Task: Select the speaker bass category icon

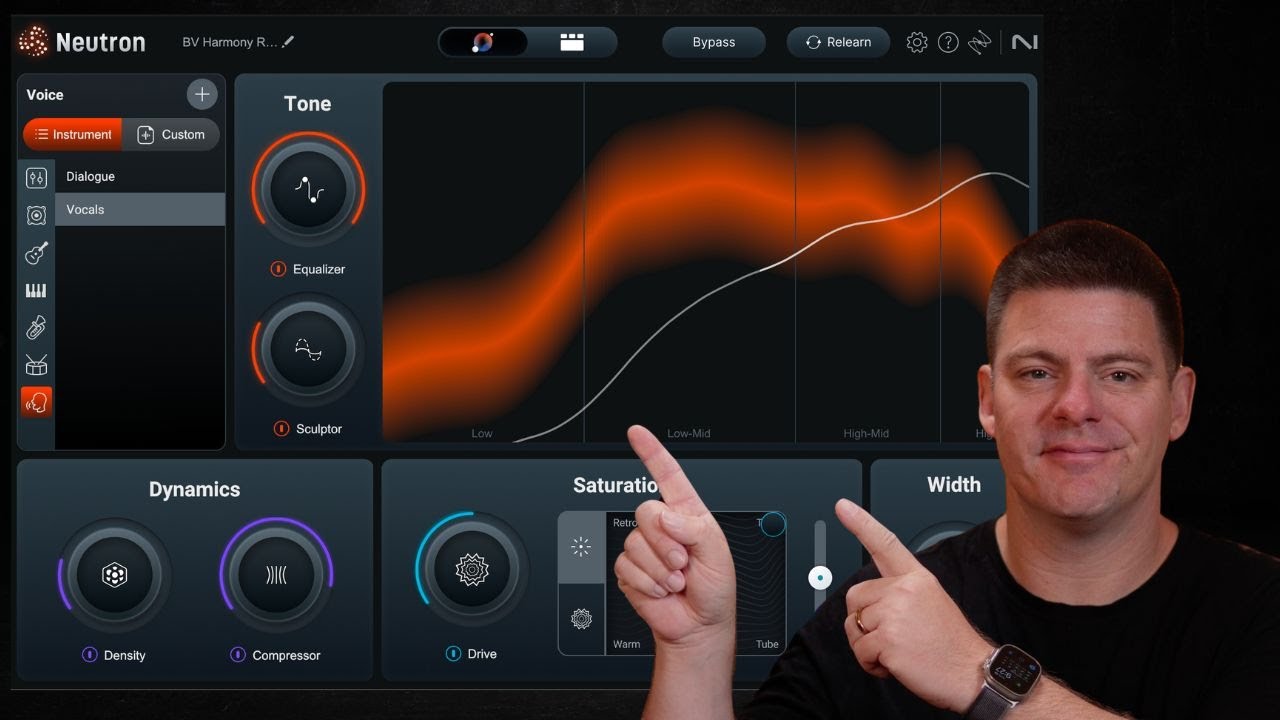Action: [36, 215]
